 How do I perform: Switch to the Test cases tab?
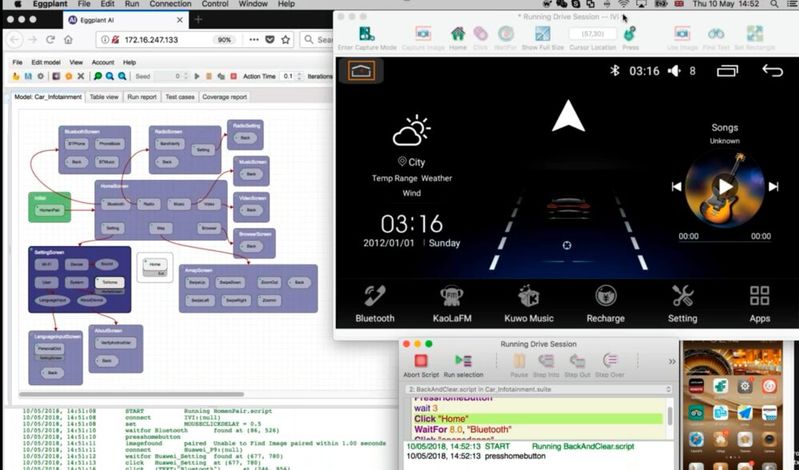[180, 97]
